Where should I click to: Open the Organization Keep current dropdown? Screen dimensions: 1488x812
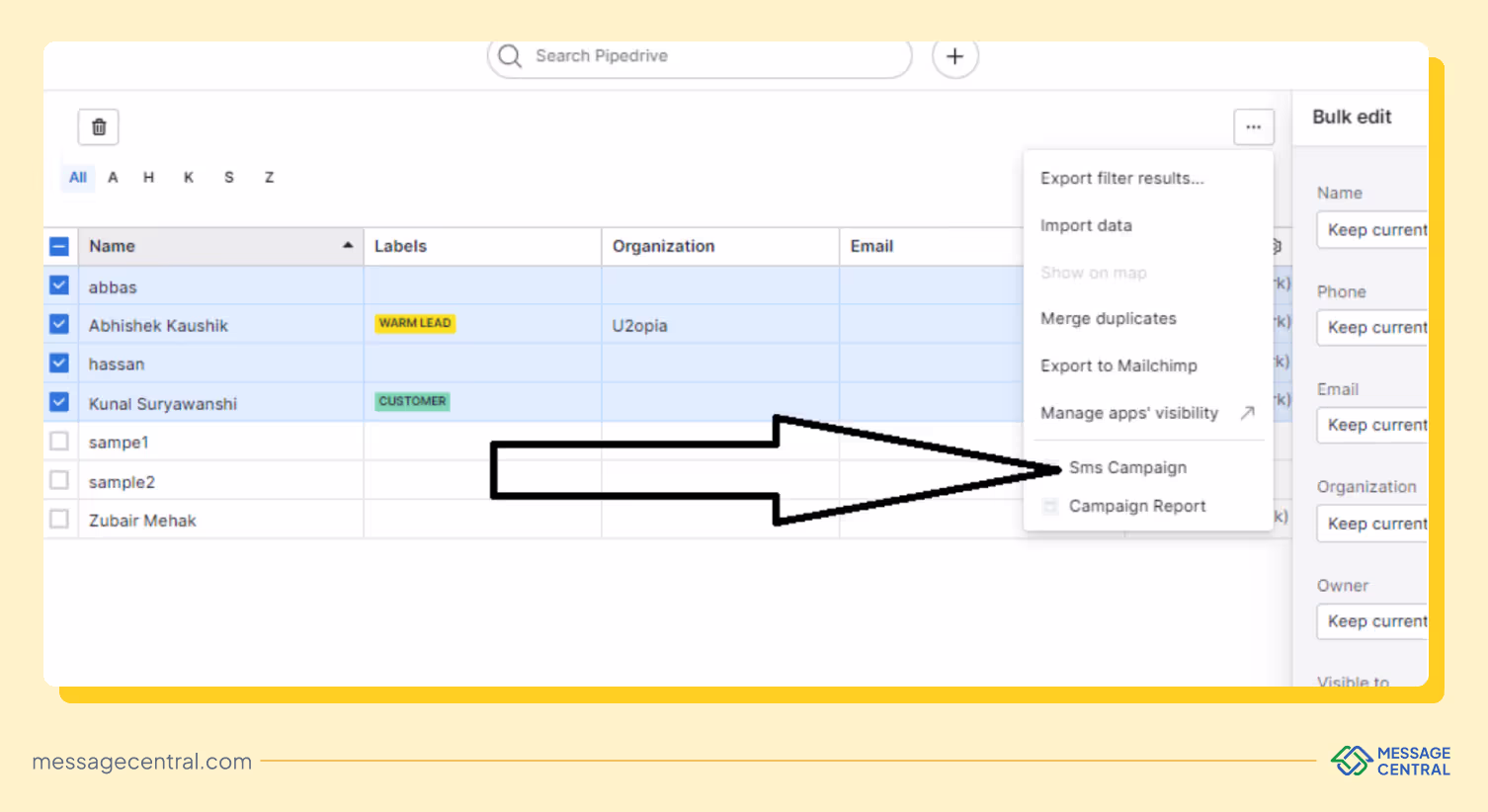pyautogui.click(x=1372, y=523)
